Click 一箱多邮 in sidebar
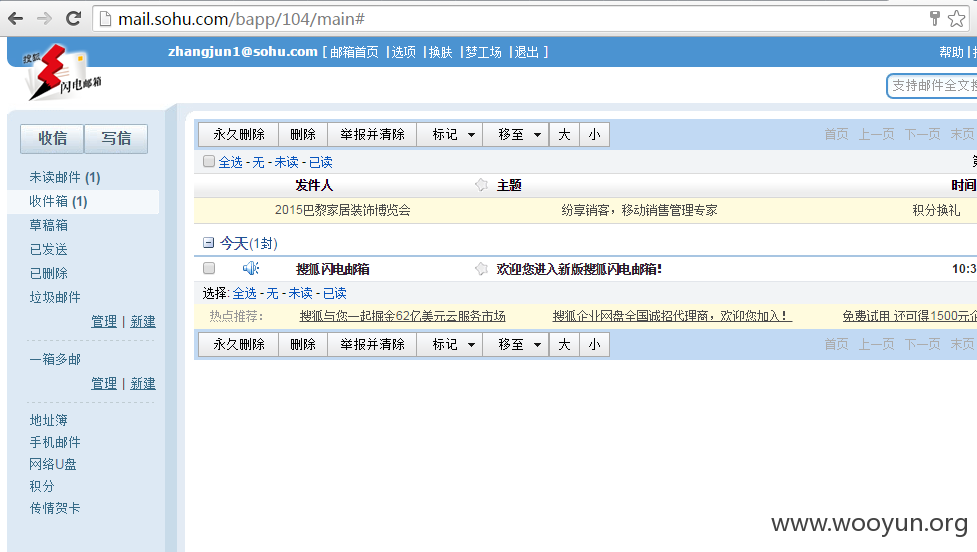Image resolution: width=977 pixels, height=552 pixels. tap(55, 359)
